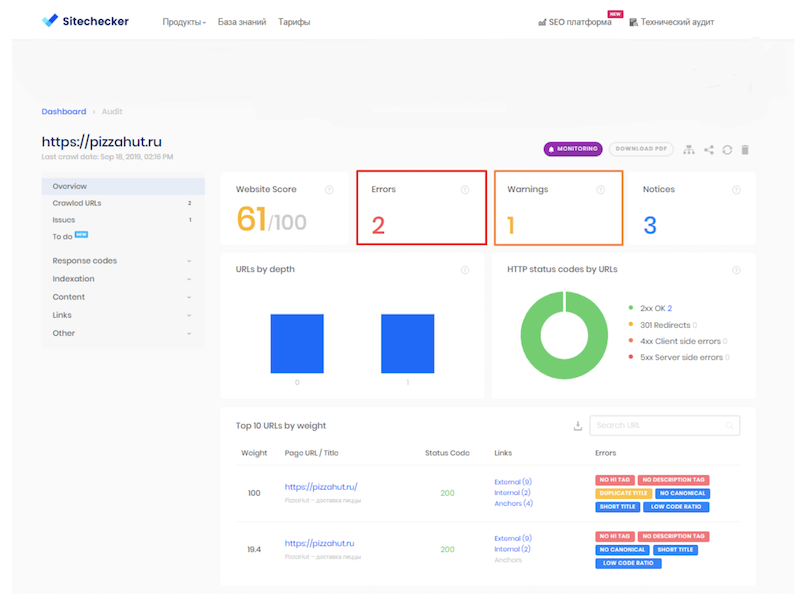Click External (9) in first row
Screen dimensions: 800x599
pyautogui.click(x=513, y=482)
